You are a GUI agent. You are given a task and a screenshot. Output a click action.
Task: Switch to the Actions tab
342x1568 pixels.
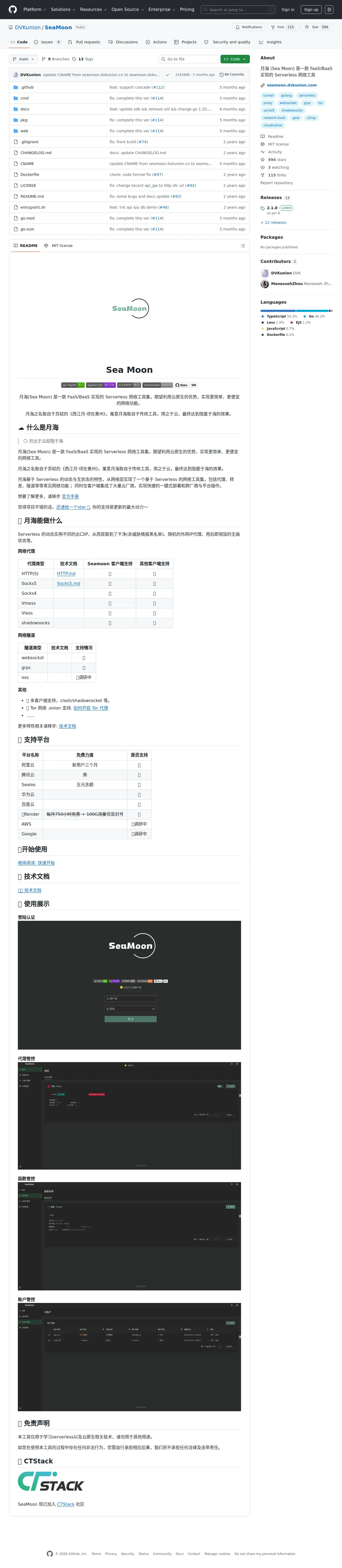point(157,42)
